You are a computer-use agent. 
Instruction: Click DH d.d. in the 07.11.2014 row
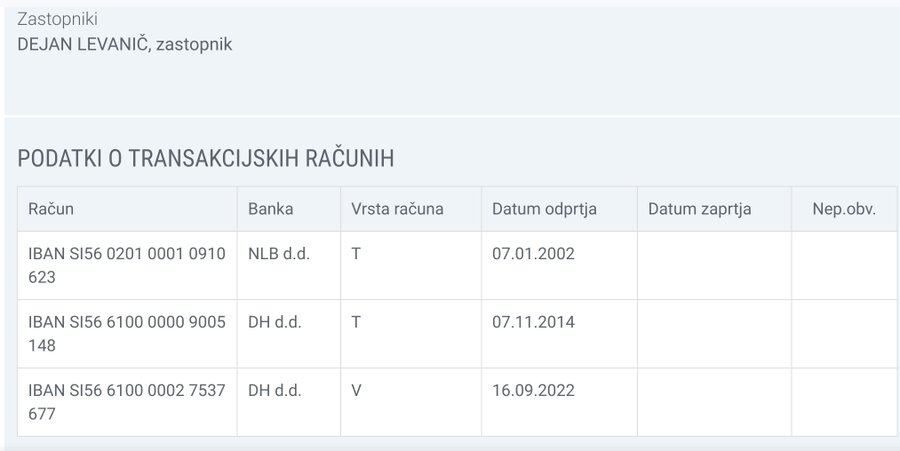click(274, 322)
